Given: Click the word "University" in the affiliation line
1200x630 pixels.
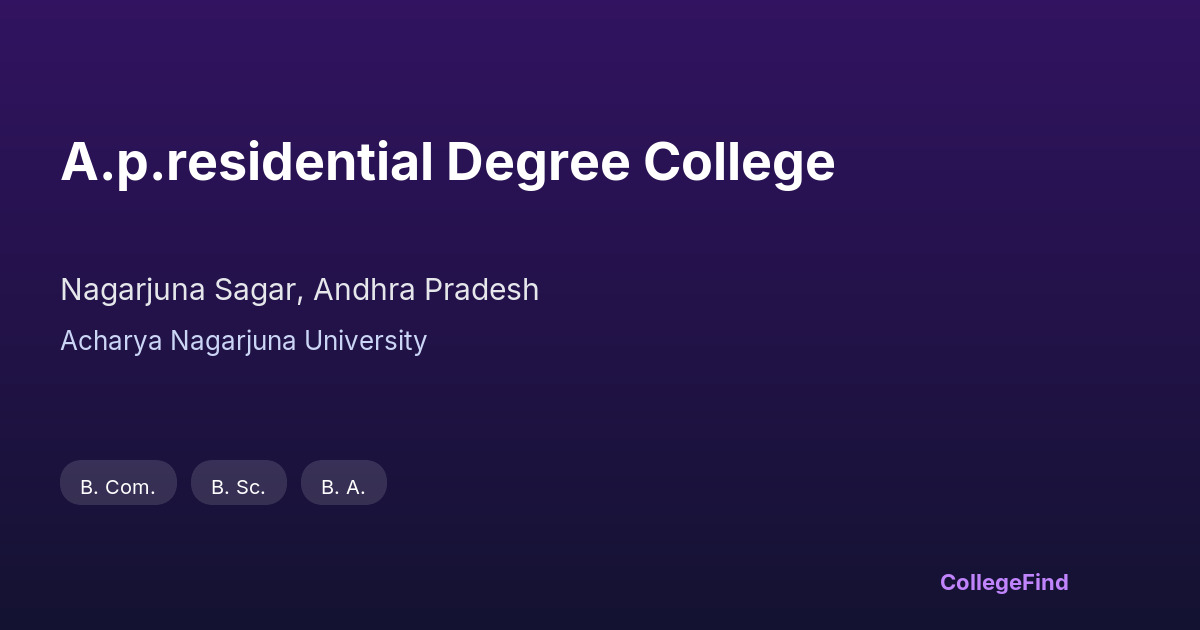Looking at the screenshot, I should click(x=365, y=341).
